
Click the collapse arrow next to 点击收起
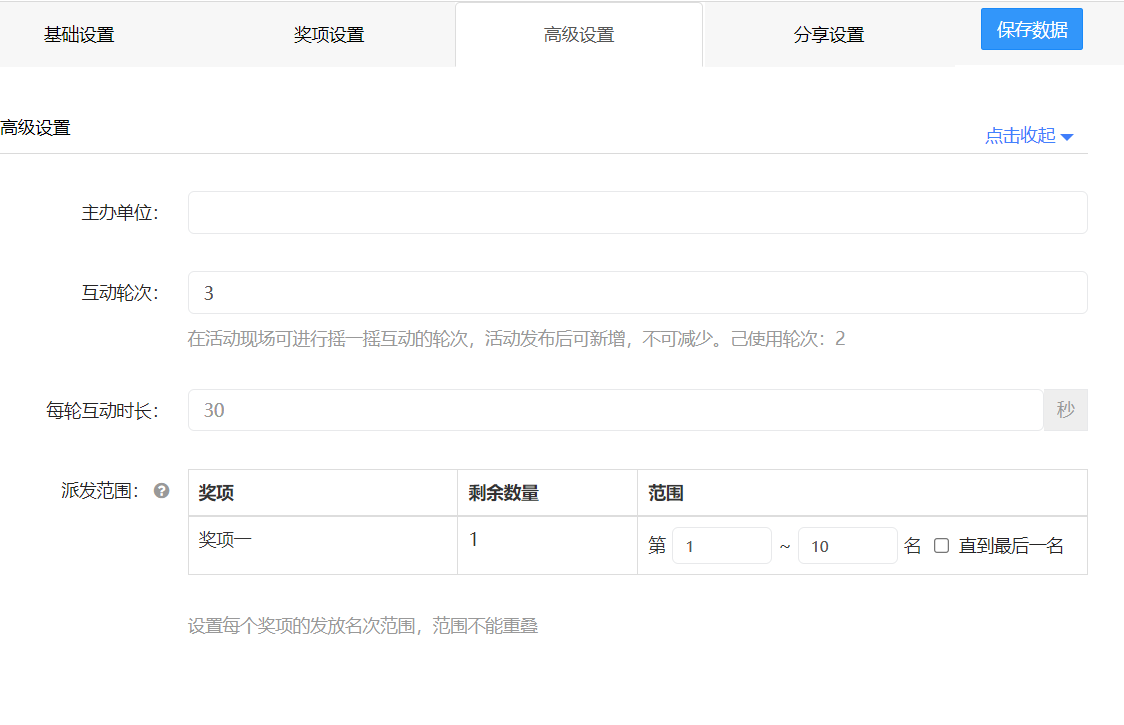point(1069,136)
